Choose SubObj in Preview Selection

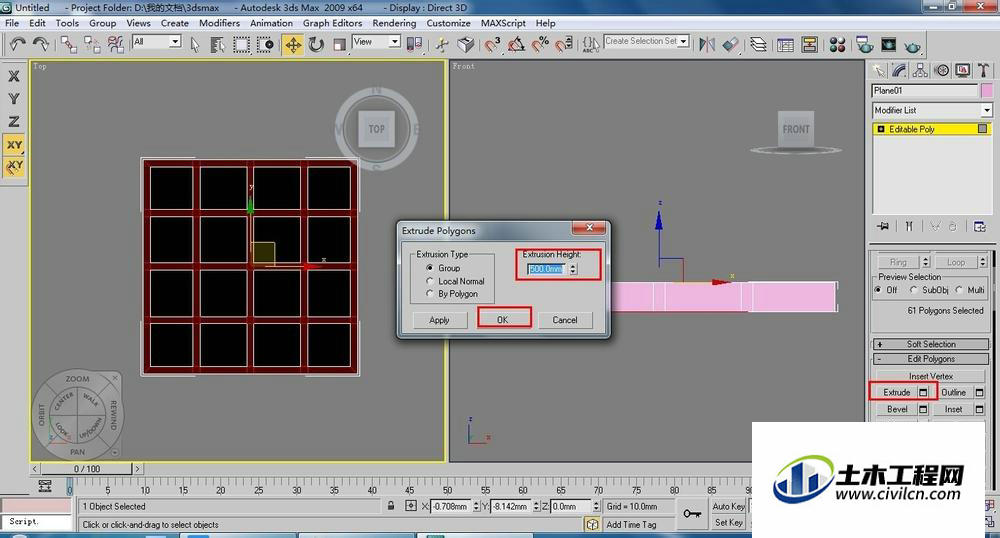pos(913,290)
